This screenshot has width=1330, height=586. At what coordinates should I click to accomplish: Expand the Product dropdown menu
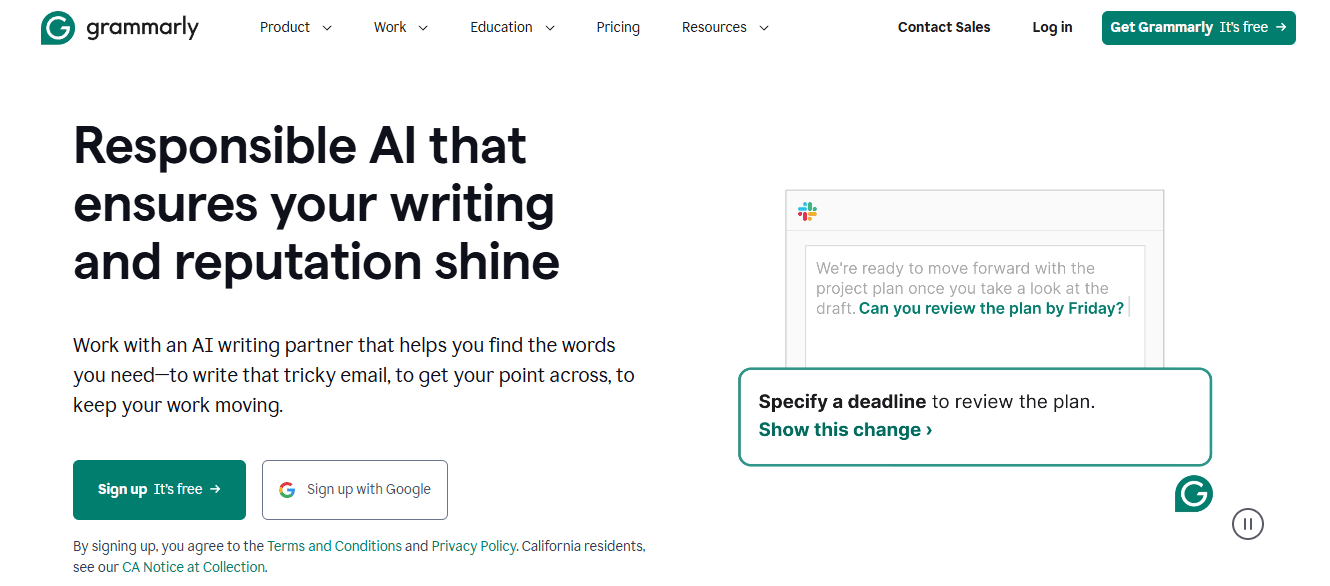pos(296,27)
